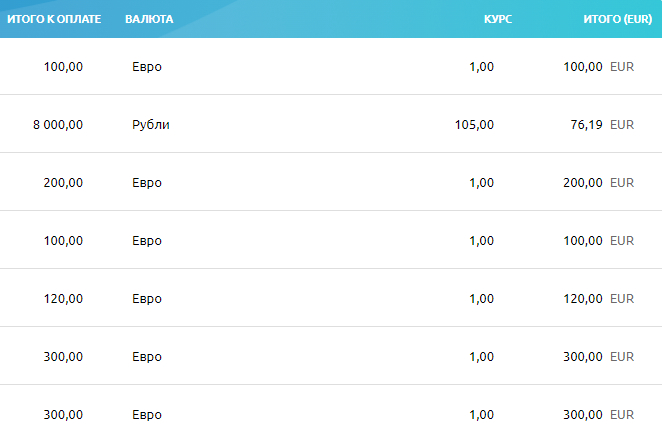Click the 120,00 payment amount cell
The width and height of the screenshot is (662, 431).
(63, 299)
